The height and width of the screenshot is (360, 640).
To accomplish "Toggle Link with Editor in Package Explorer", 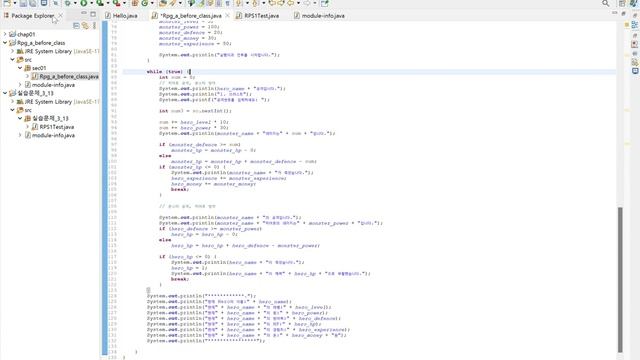I will pyautogui.click(x=85, y=25).
